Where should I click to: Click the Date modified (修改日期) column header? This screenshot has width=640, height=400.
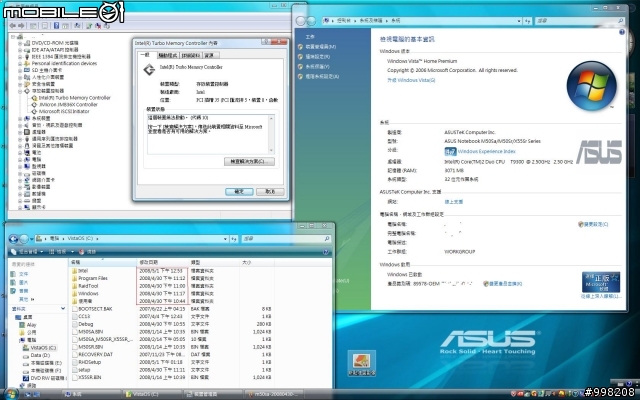(163, 262)
